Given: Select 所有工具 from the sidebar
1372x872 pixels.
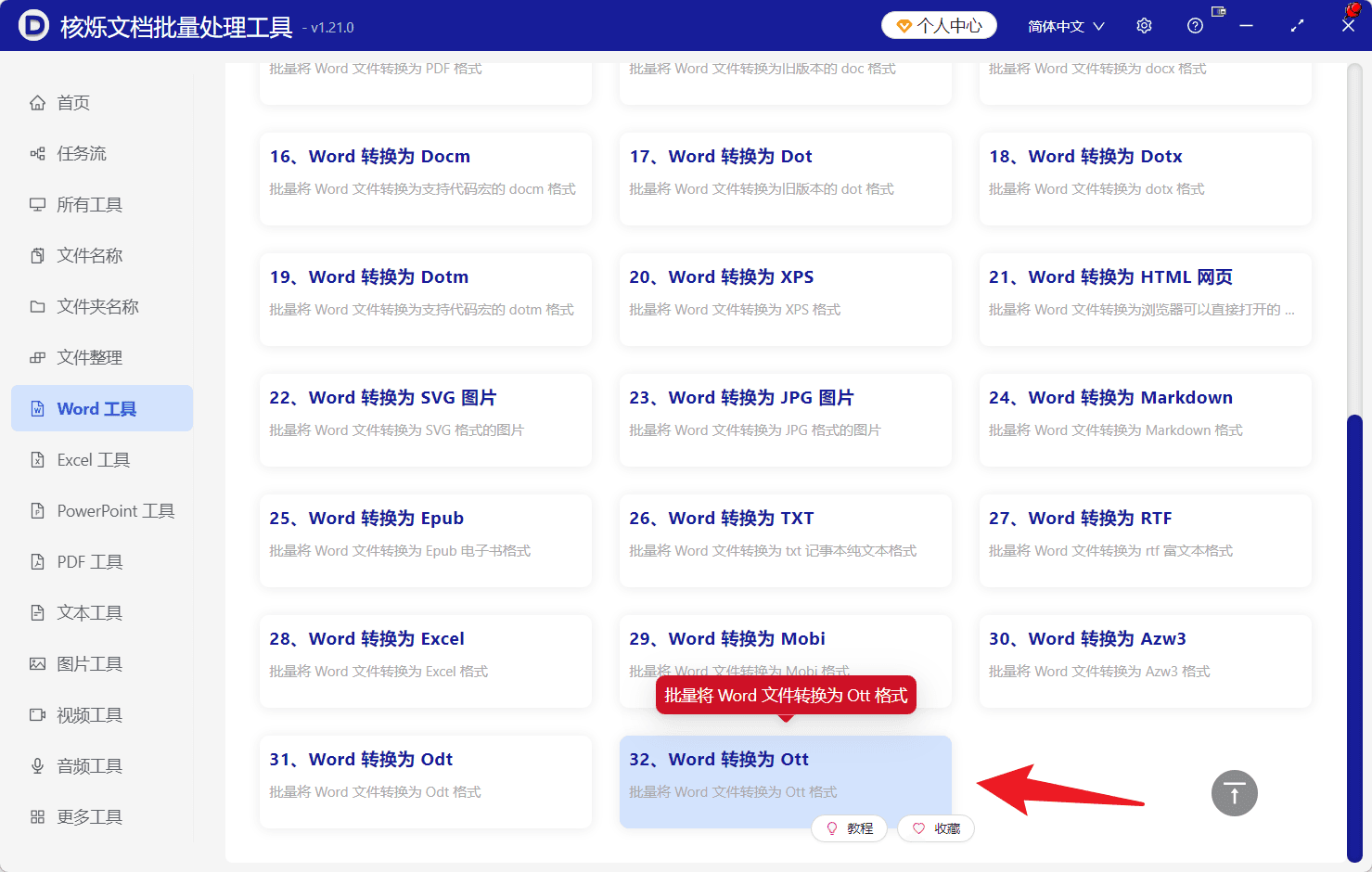Looking at the screenshot, I should pyautogui.click(x=102, y=205).
